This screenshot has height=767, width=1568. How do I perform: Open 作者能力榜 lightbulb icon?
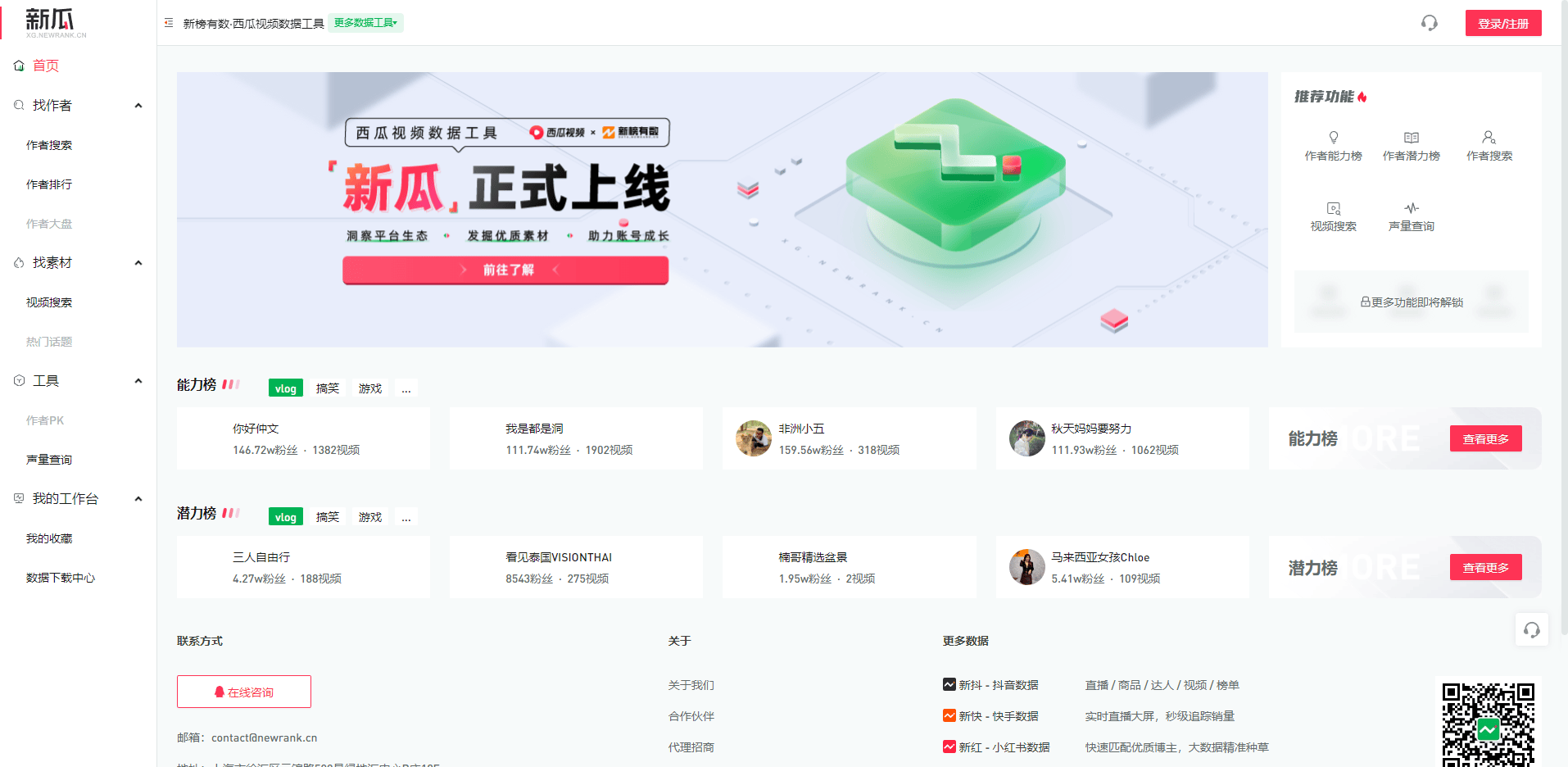(1334, 137)
